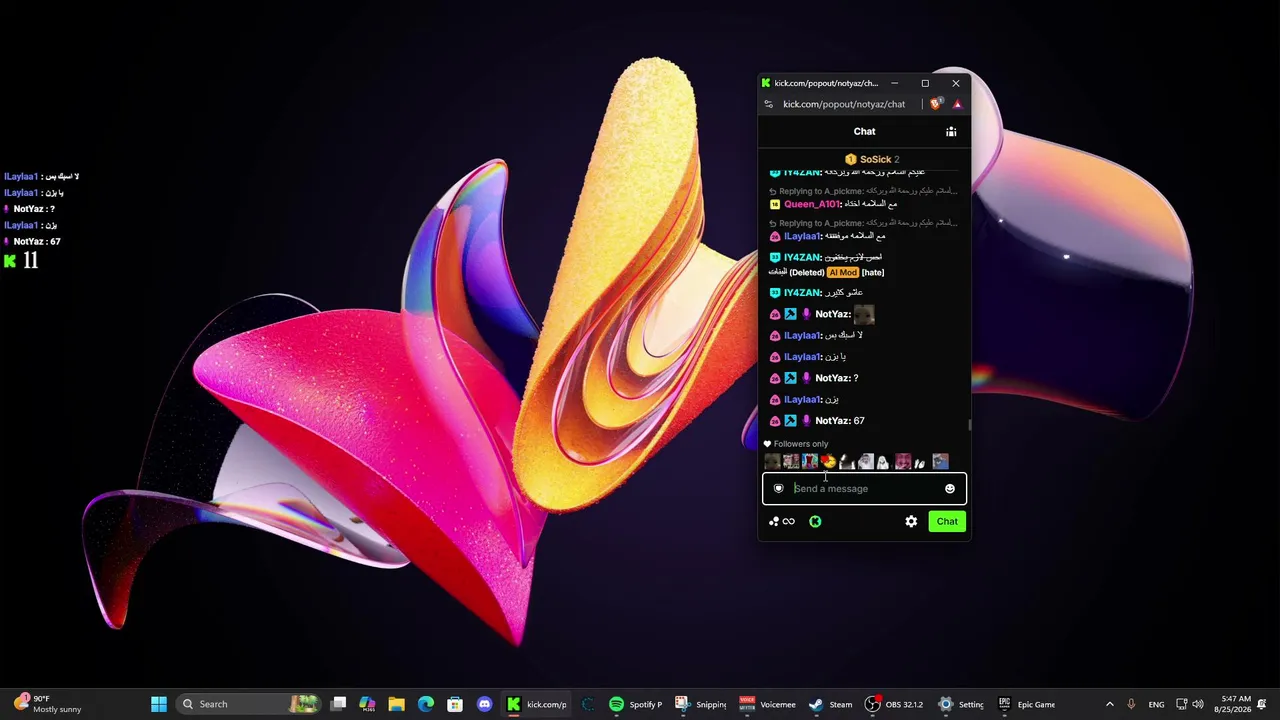
Task: Click the purple microphone badge beside NotYaz: ?
Action: (806, 378)
